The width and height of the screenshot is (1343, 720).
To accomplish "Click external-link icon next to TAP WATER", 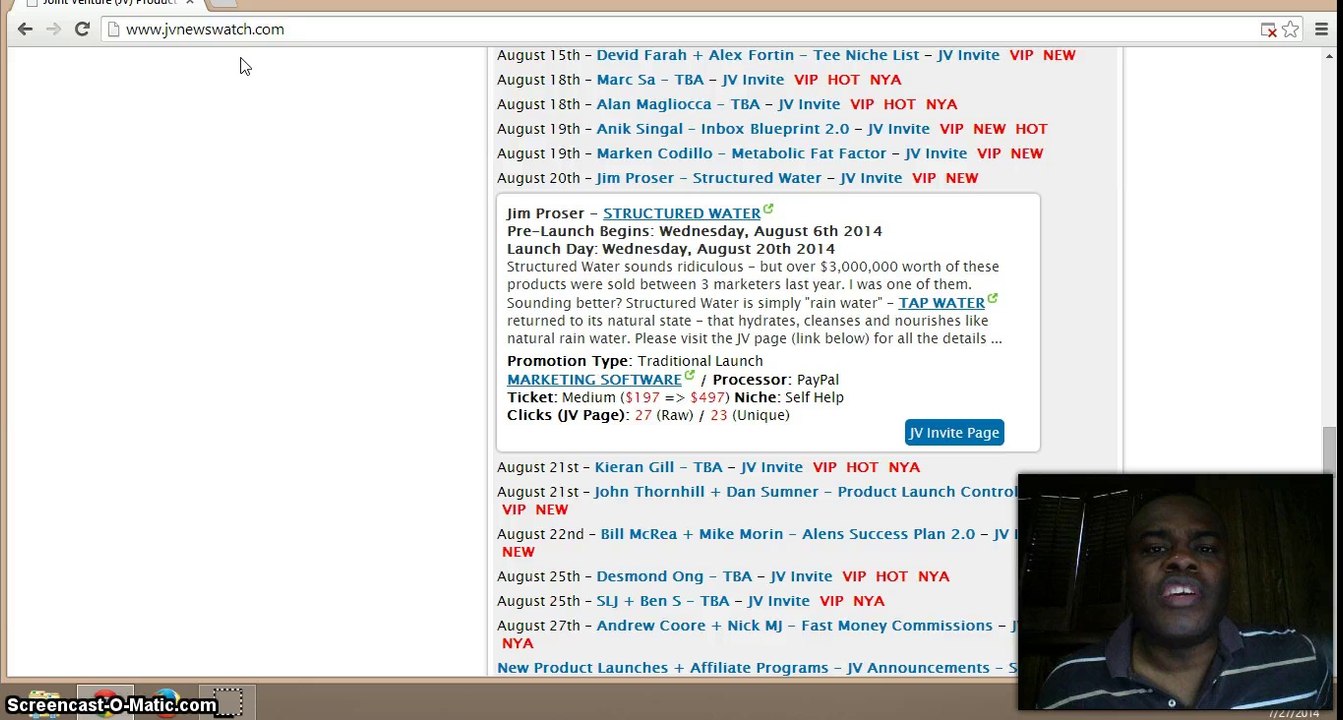I will pyautogui.click(x=992, y=298).
